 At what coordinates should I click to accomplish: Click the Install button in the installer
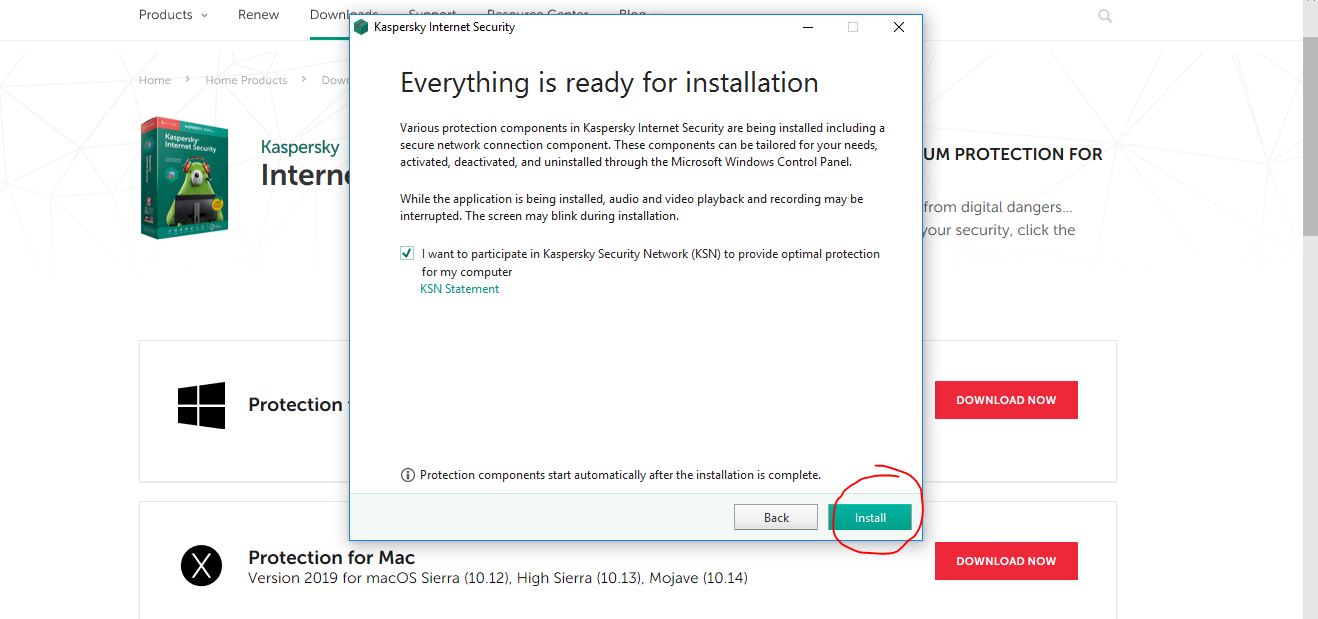point(870,517)
